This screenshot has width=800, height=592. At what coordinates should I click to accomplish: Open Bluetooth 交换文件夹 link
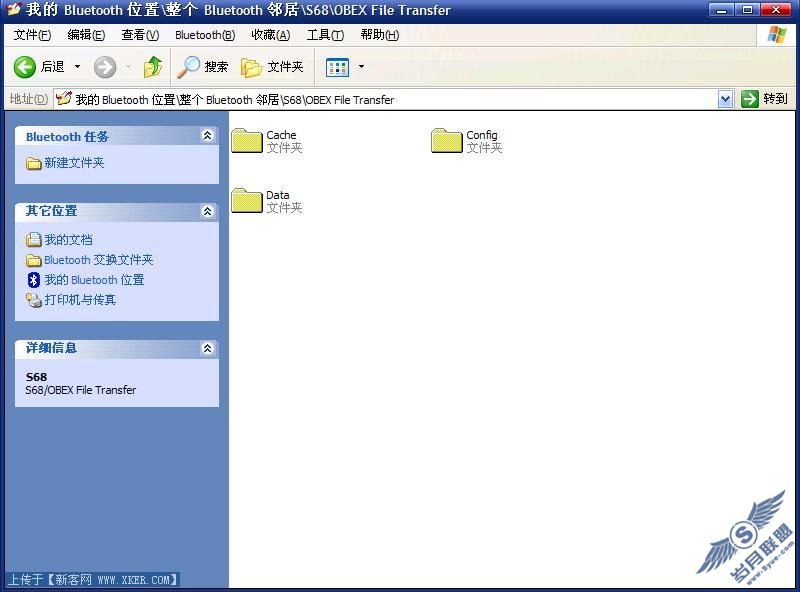(98, 260)
